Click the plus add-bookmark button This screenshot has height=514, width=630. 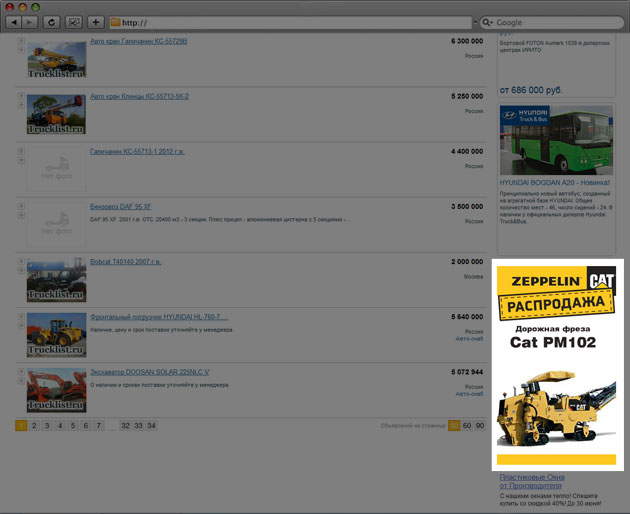click(96, 22)
